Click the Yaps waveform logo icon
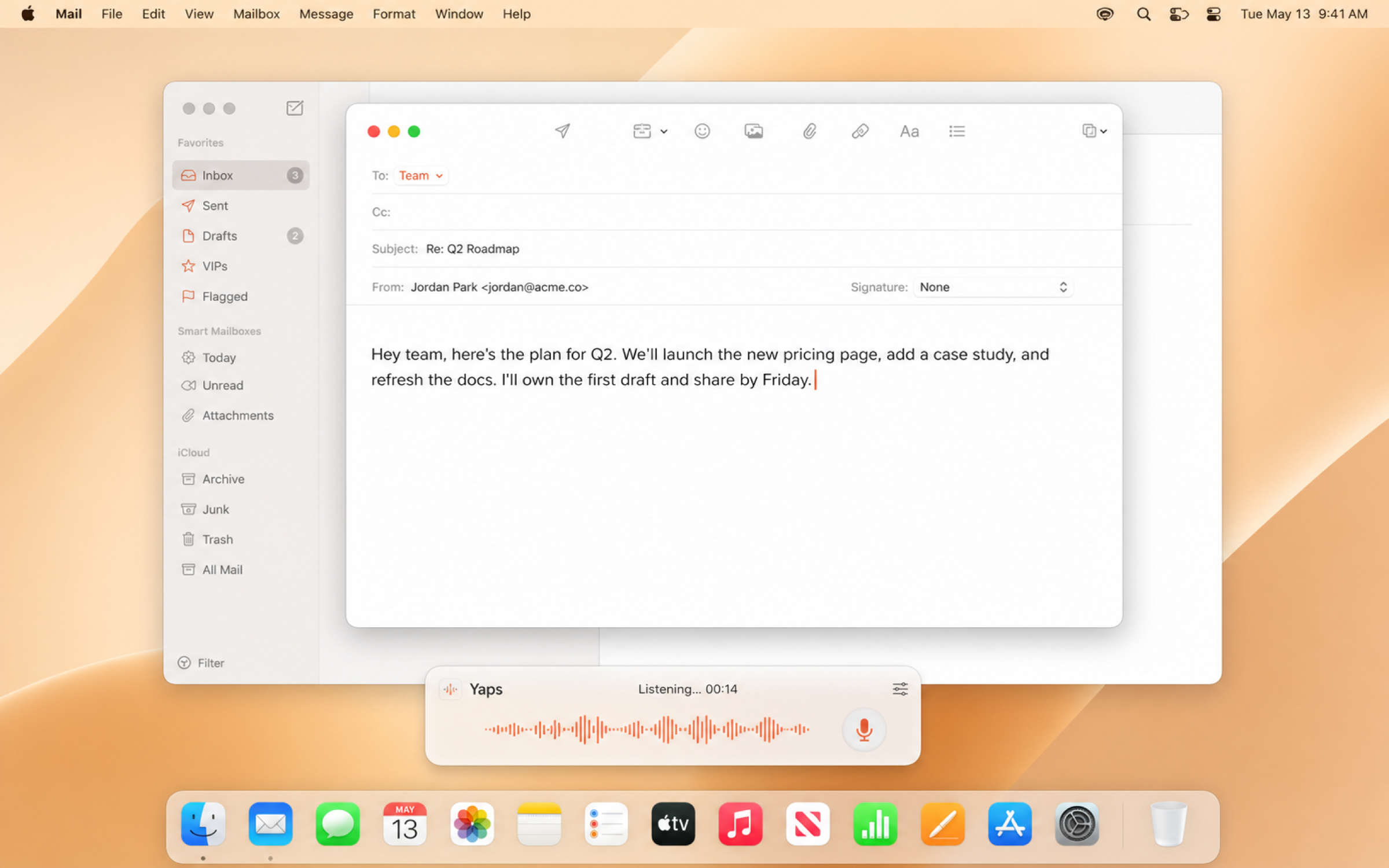 [x=450, y=689]
